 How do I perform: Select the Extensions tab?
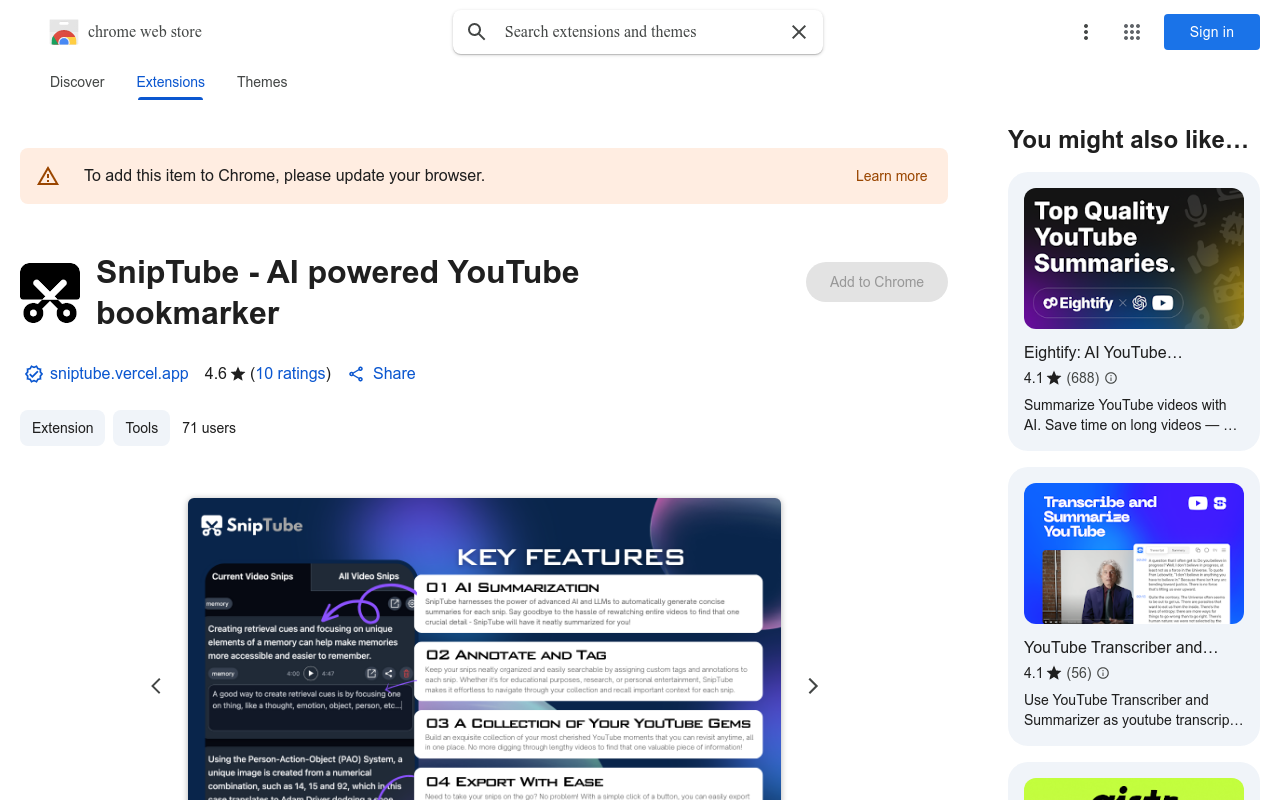(171, 82)
